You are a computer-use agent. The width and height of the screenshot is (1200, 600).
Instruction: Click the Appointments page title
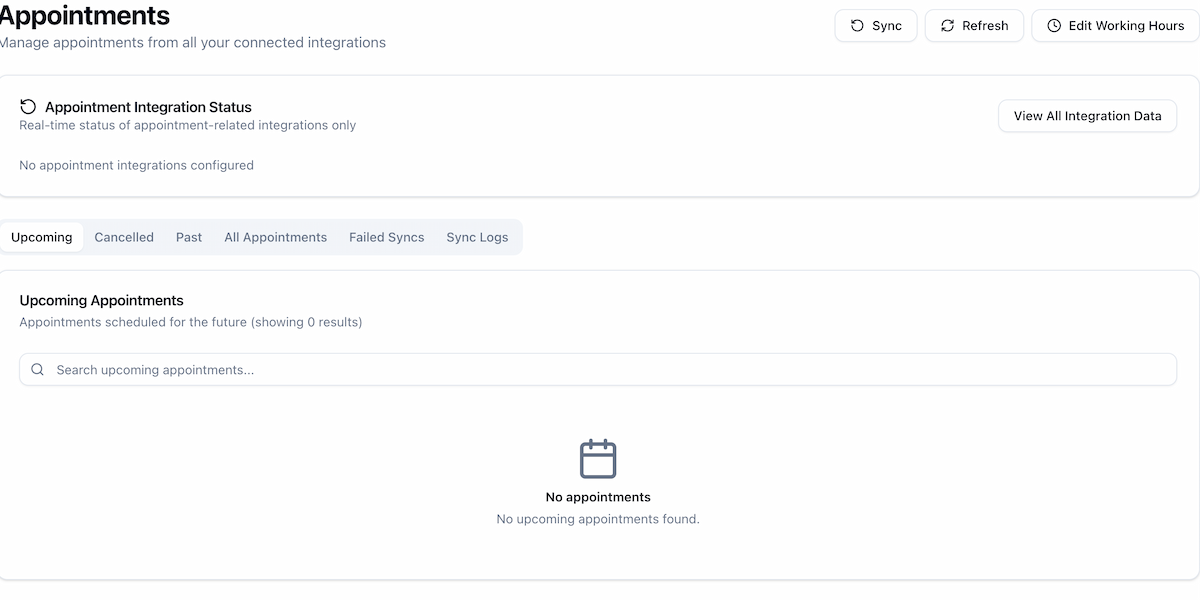point(85,15)
